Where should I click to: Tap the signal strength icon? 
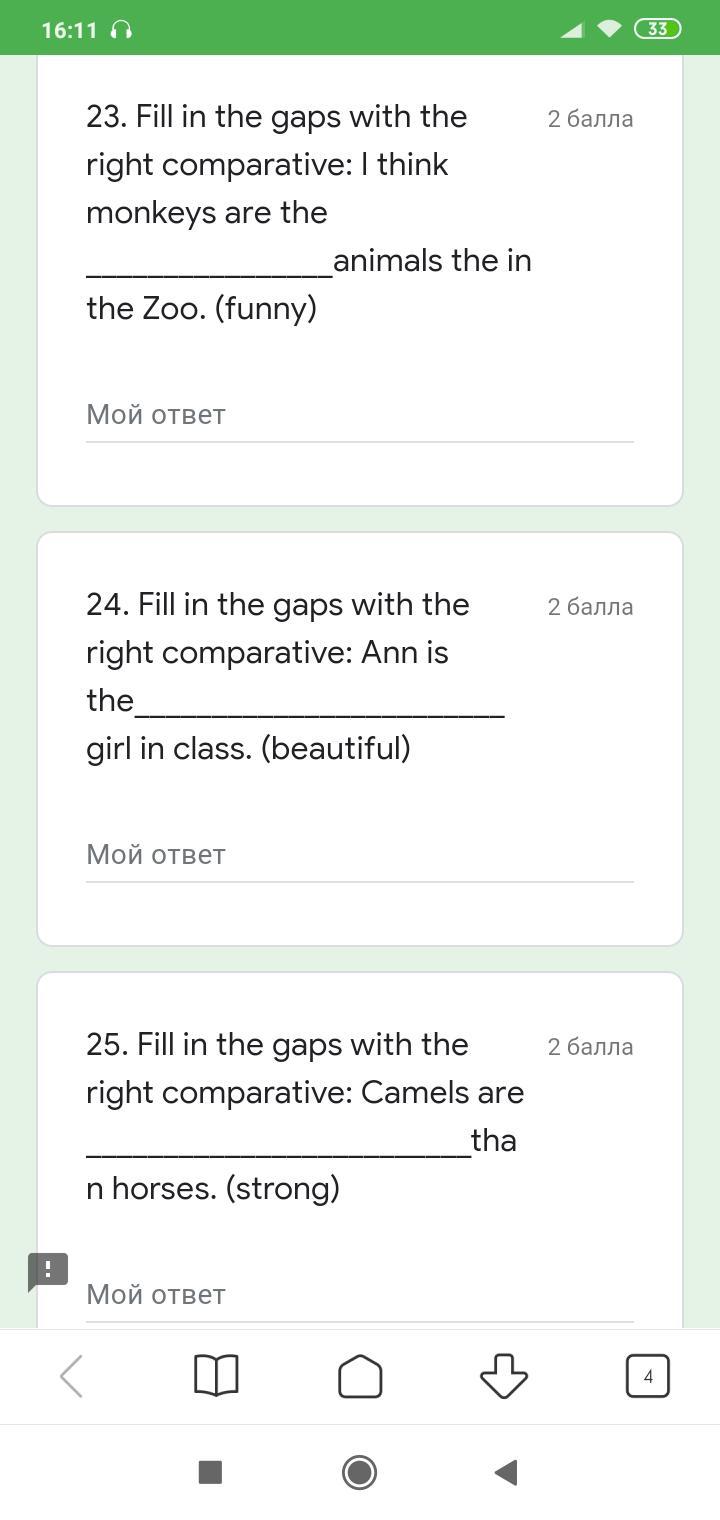tap(572, 30)
